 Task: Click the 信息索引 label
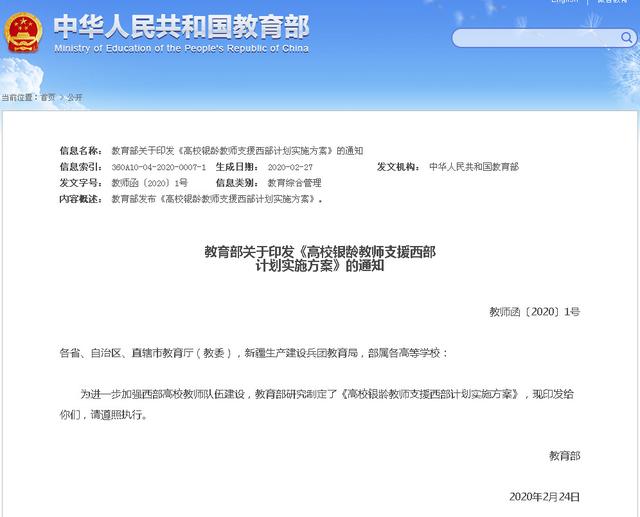[81, 166]
